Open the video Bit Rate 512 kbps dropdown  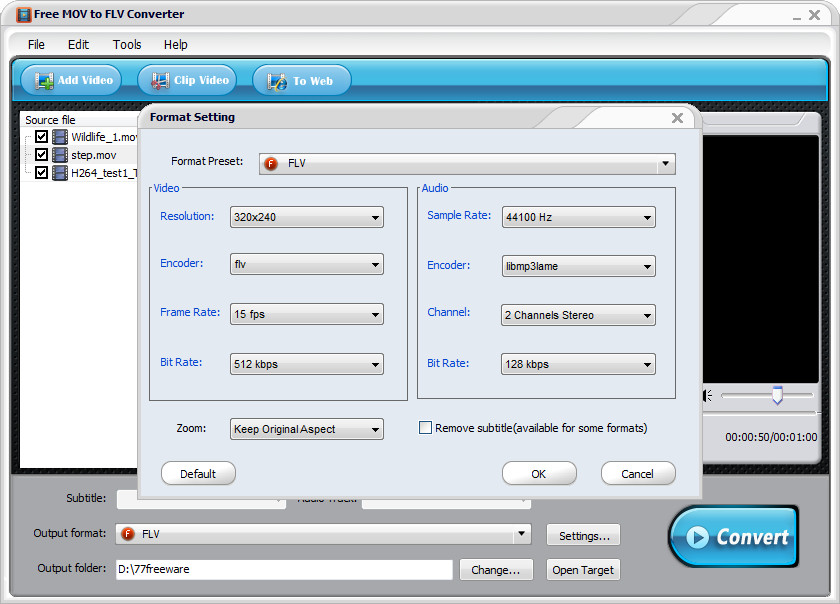pos(306,364)
